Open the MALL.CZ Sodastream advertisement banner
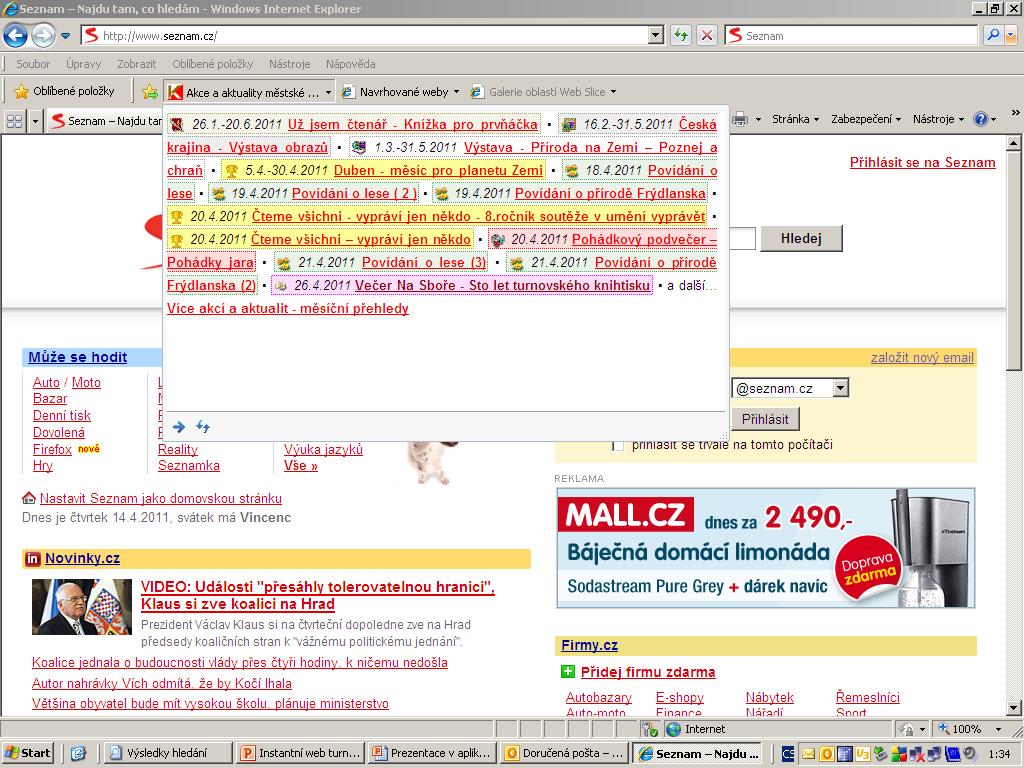This screenshot has height=768, width=1024. (766, 548)
